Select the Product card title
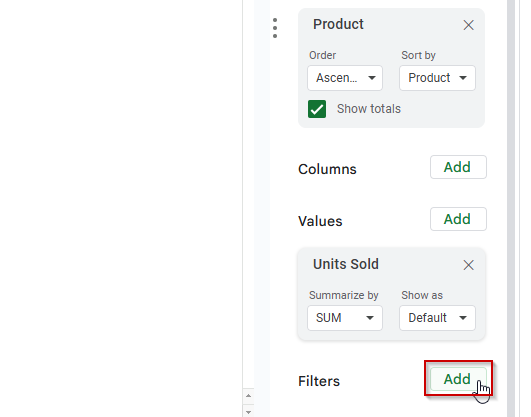This screenshot has width=531, height=417. [338, 24]
